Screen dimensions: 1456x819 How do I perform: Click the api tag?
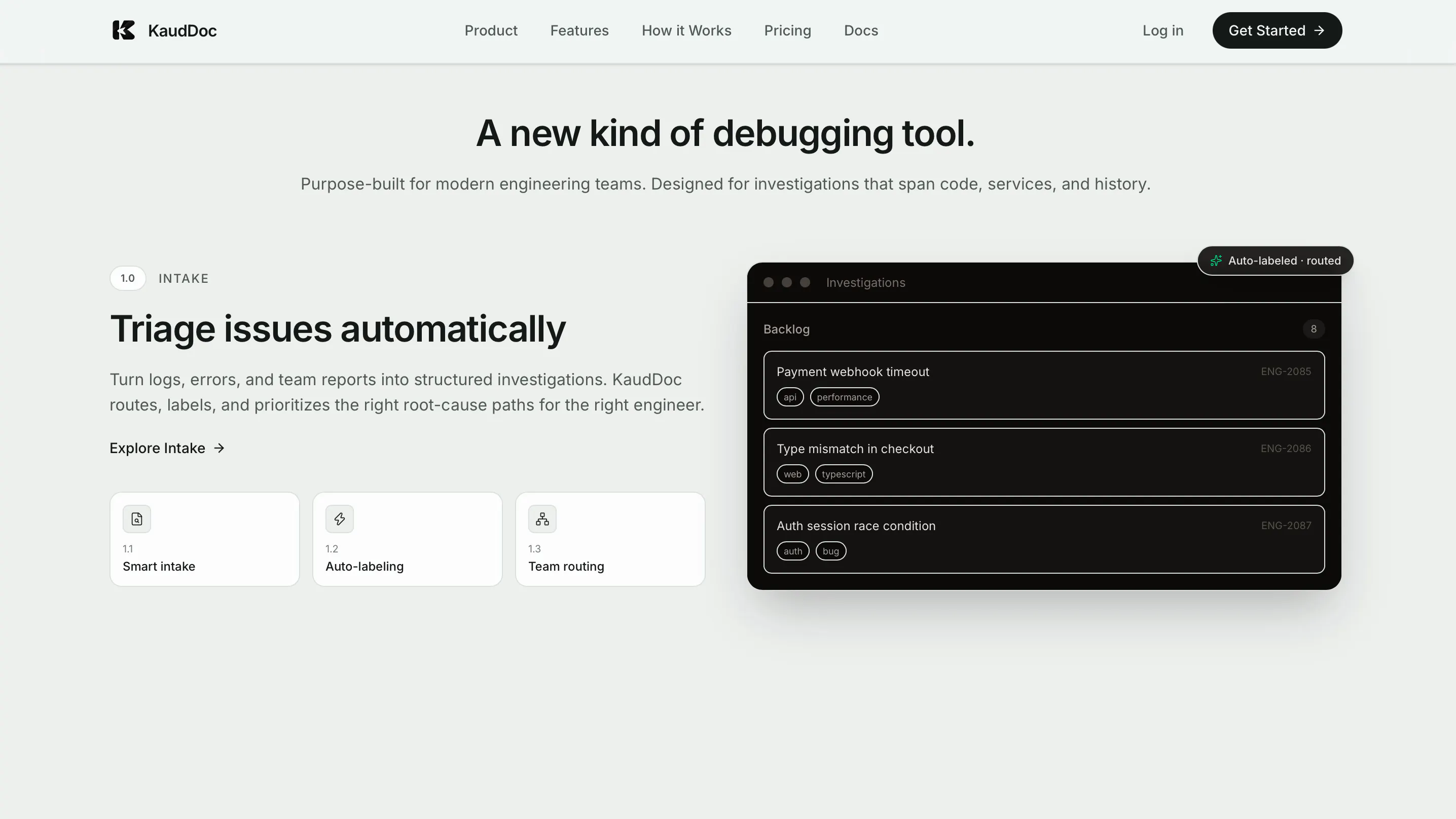790,397
